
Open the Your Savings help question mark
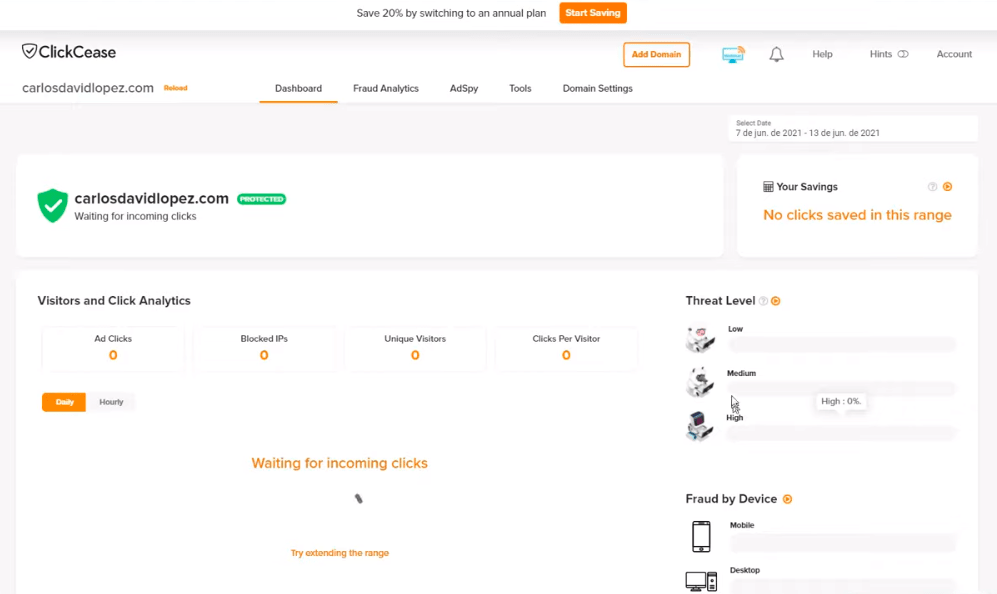932,187
